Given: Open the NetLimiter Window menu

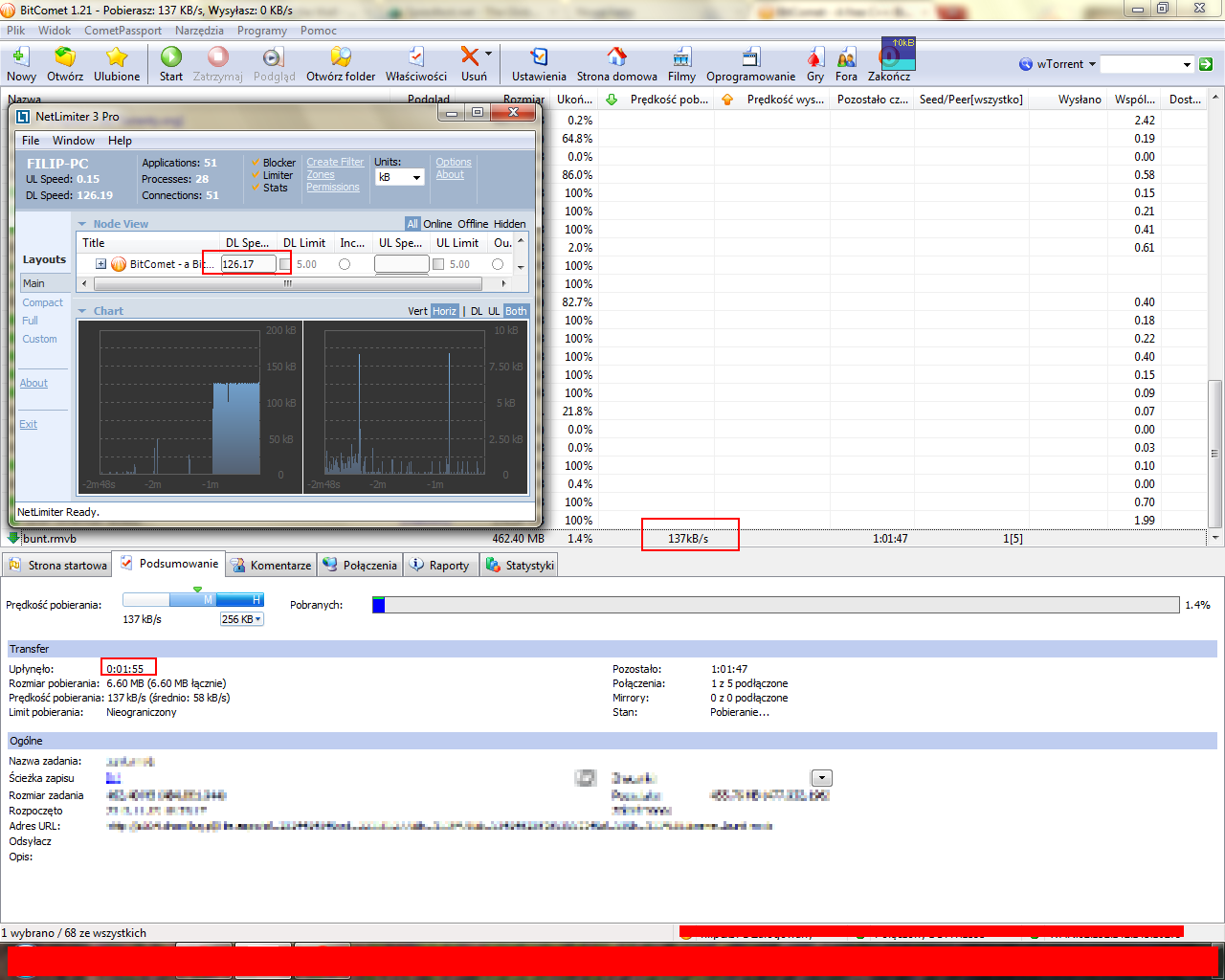Looking at the screenshot, I should 74,141.
